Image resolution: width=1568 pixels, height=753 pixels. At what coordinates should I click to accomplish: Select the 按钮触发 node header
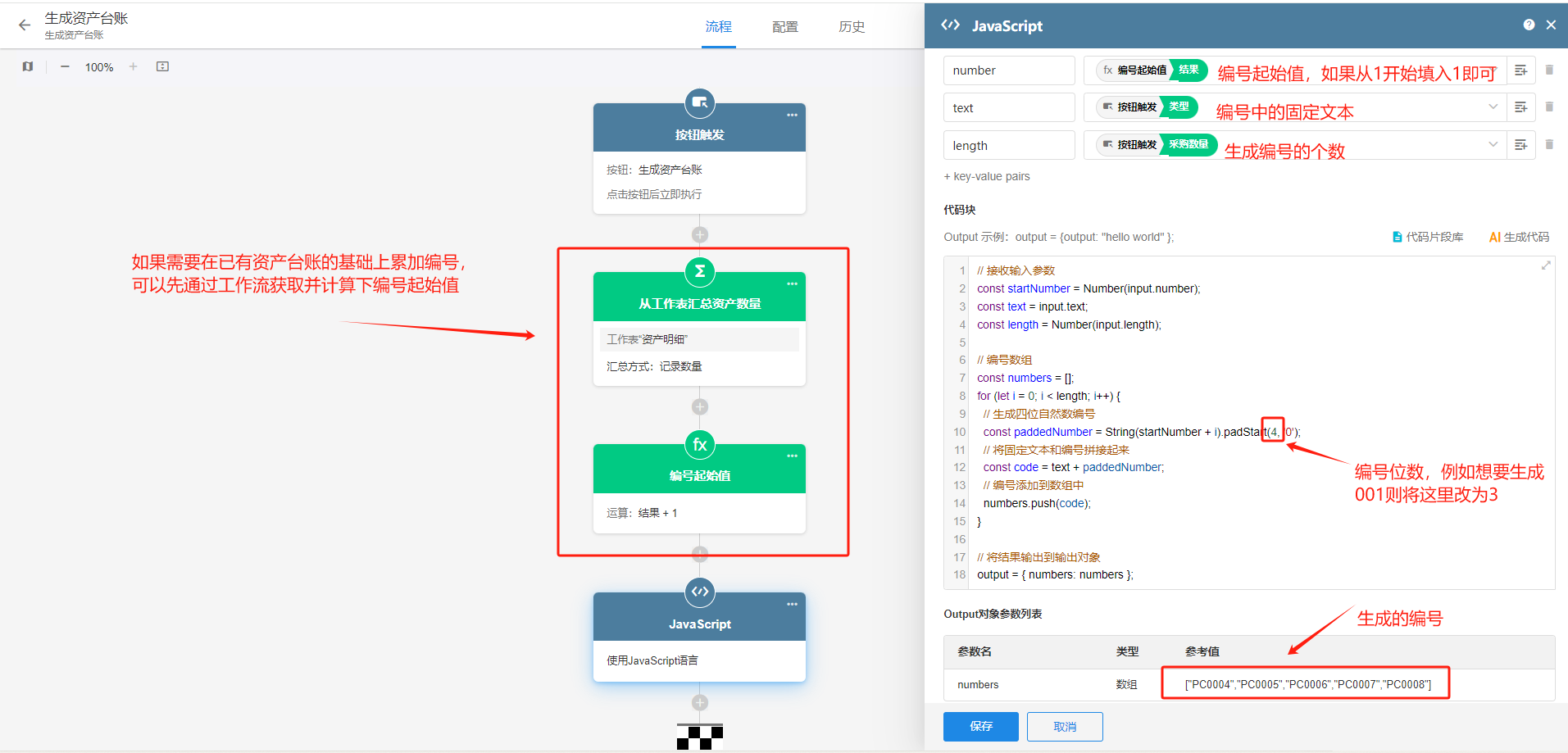coord(700,128)
